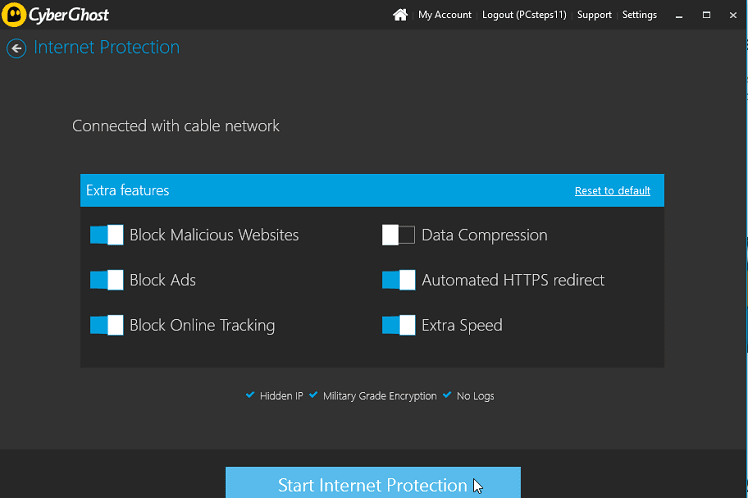This screenshot has height=498, width=748.
Task: Toggle Automated HTTPS redirect switch
Action: click(x=398, y=280)
